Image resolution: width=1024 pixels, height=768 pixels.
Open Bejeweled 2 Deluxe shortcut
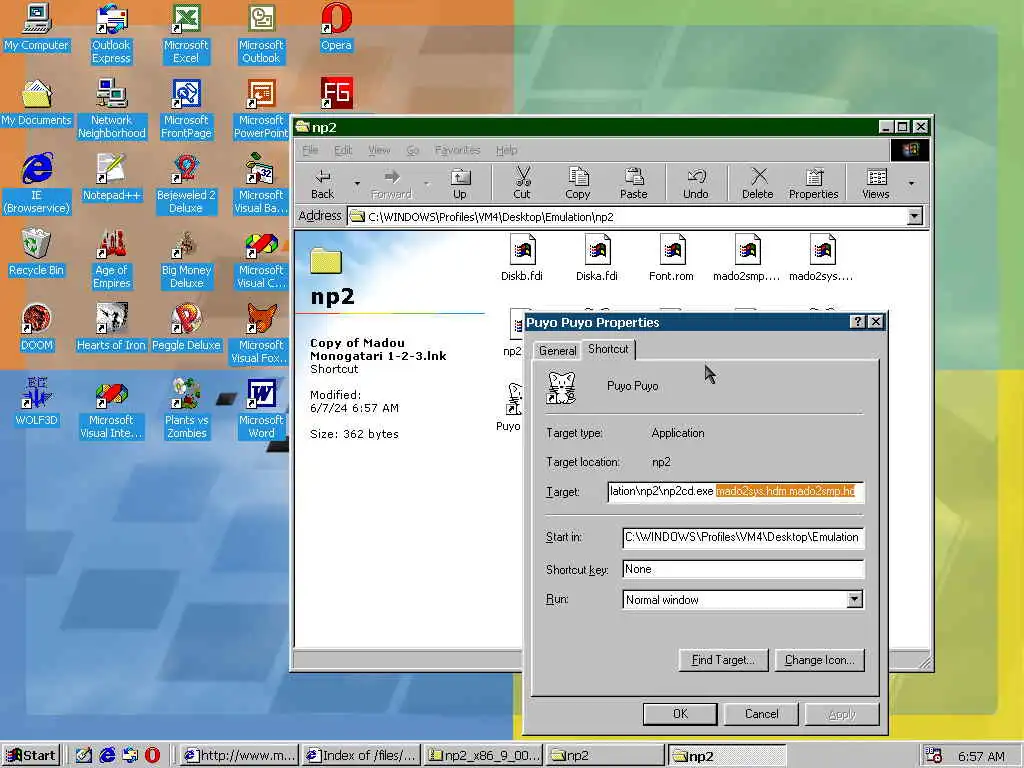(186, 184)
